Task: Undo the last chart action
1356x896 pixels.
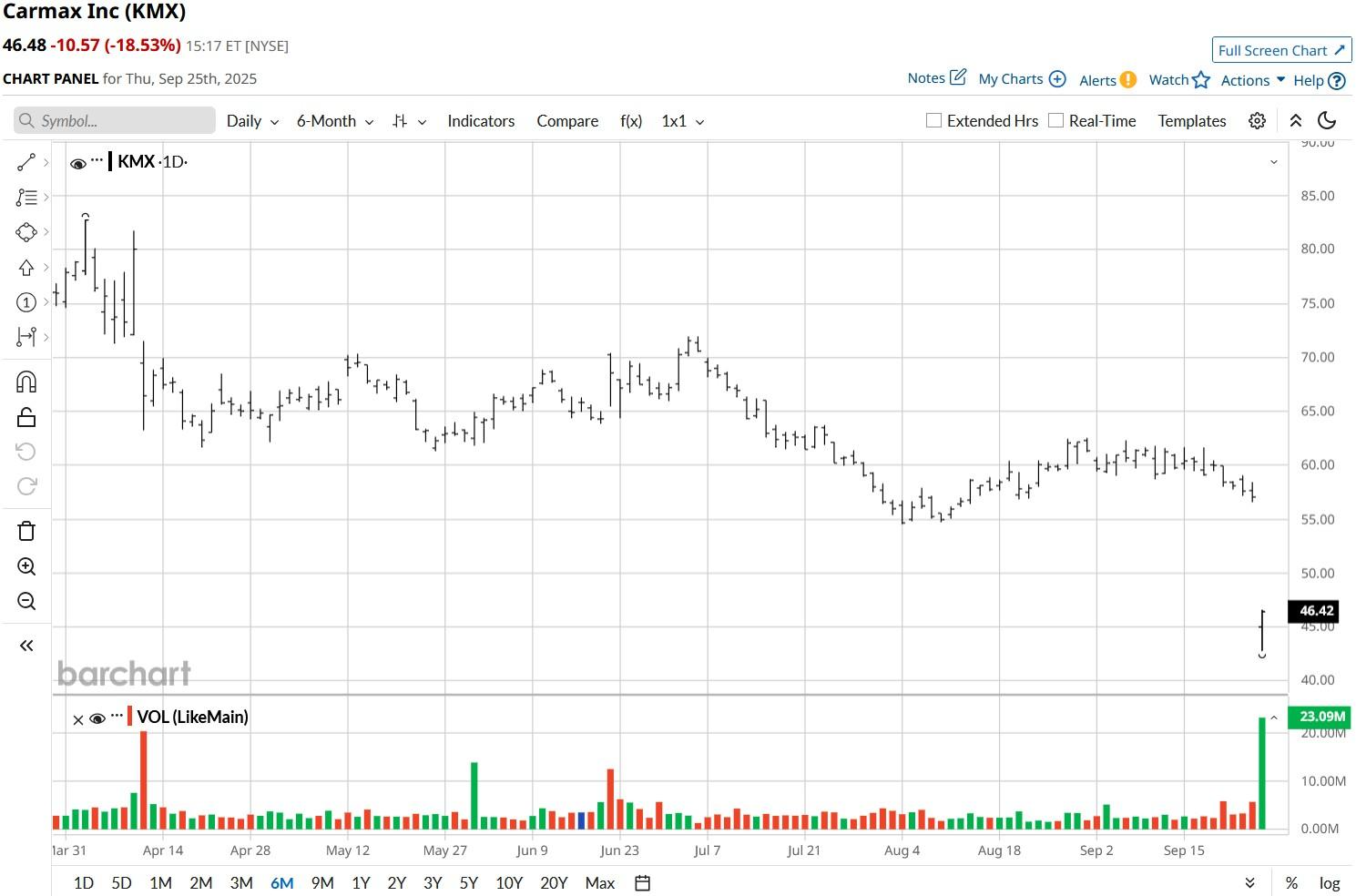Action: (x=25, y=452)
